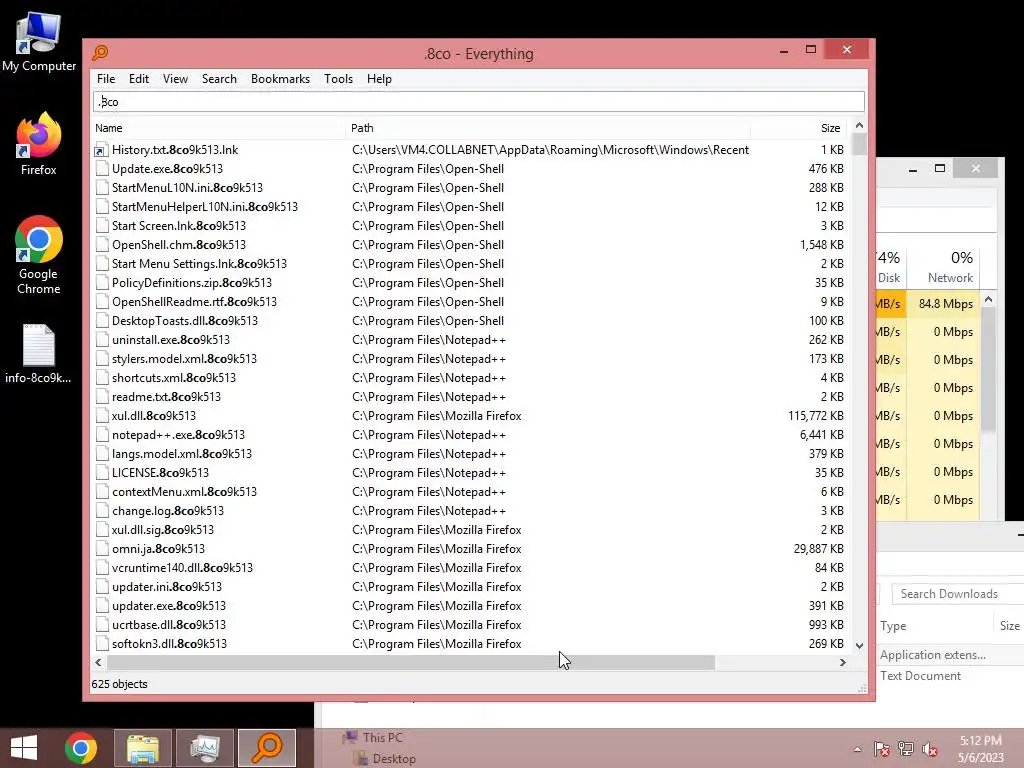Select the History.txt.8co9k513.lnk shortcut file icon

pos(101,150)
